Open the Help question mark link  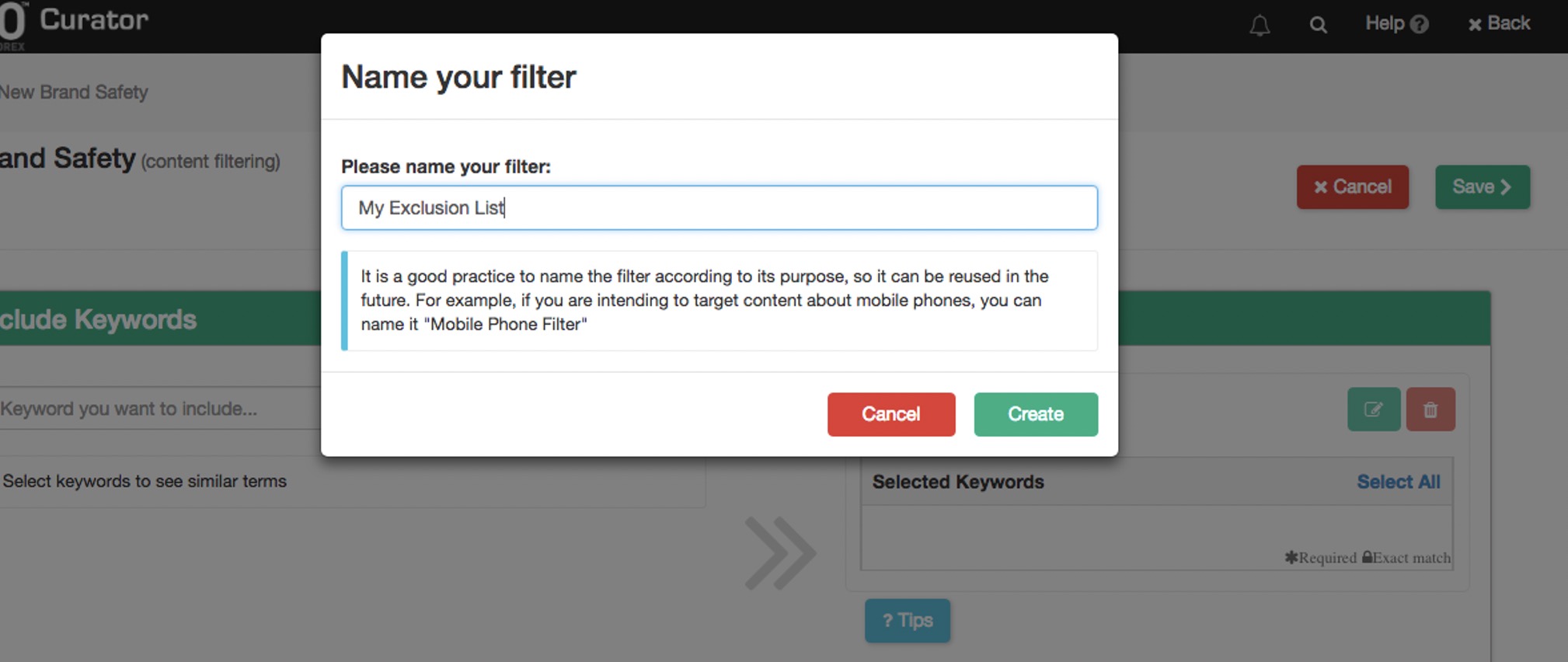[x=1396, y=24]
